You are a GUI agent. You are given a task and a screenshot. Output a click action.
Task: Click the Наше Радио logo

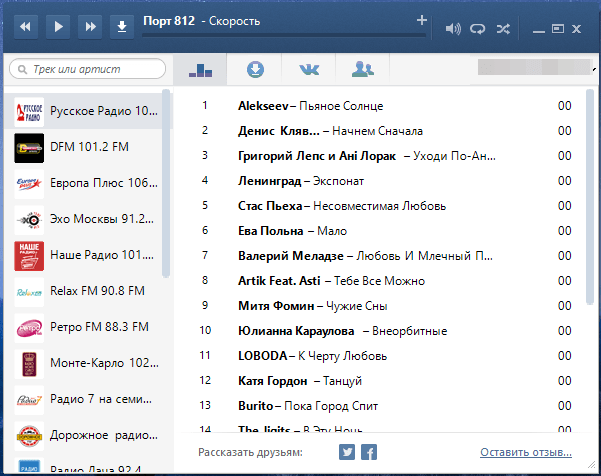(x=29, y=256)
